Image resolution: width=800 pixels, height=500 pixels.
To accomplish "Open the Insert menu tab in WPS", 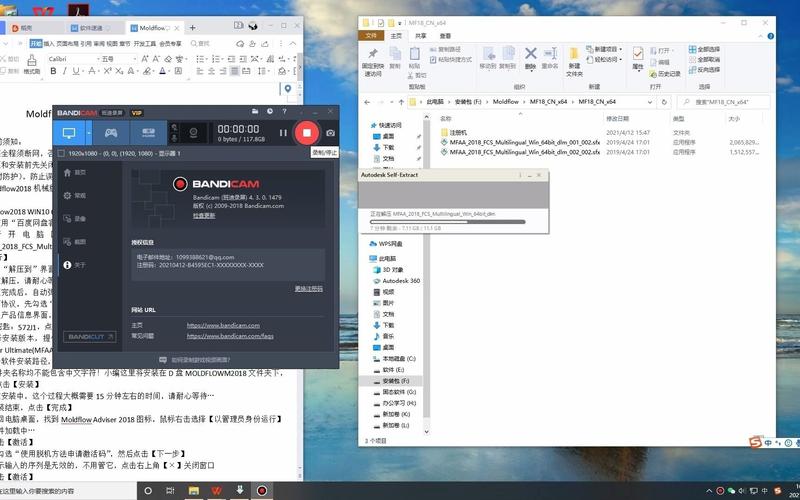I will [x=49, y=44].
